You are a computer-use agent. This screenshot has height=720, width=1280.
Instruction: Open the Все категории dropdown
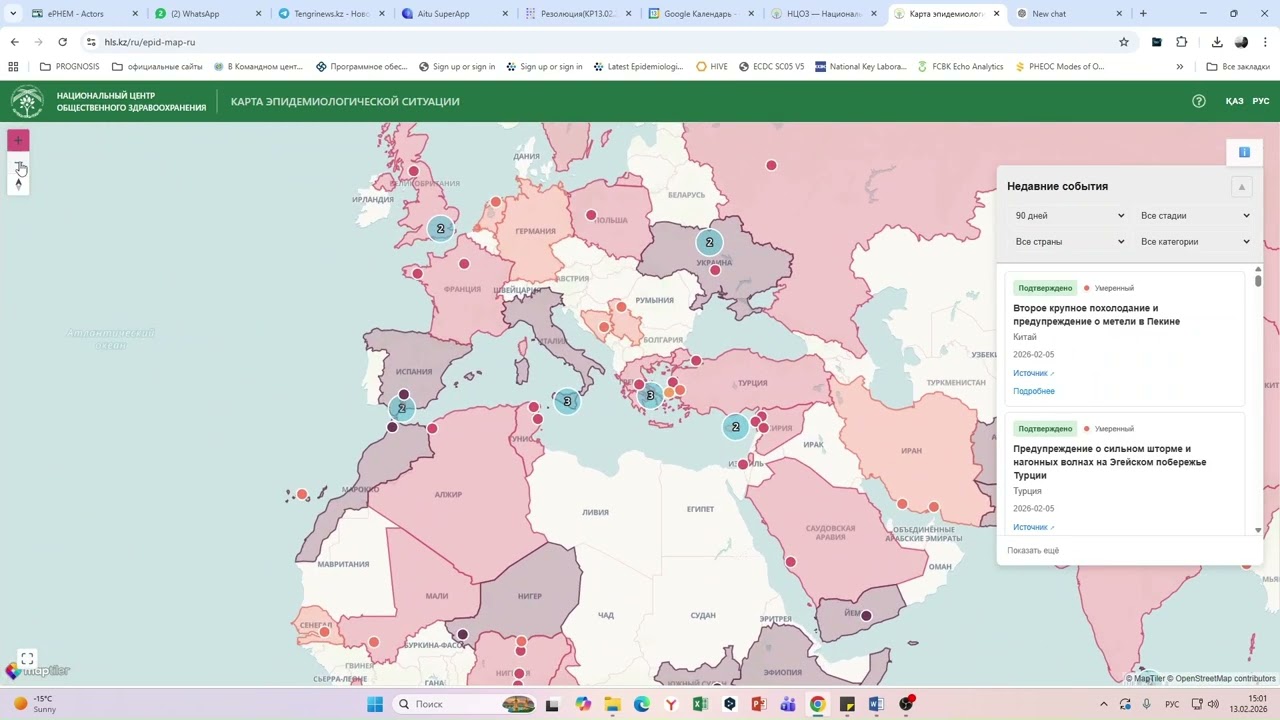point(1195,242)
